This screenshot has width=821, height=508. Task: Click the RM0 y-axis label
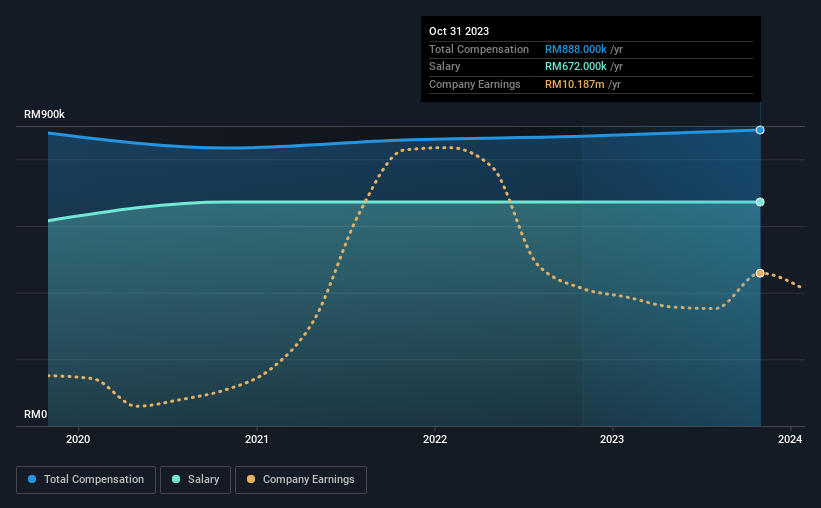point(36,414)
